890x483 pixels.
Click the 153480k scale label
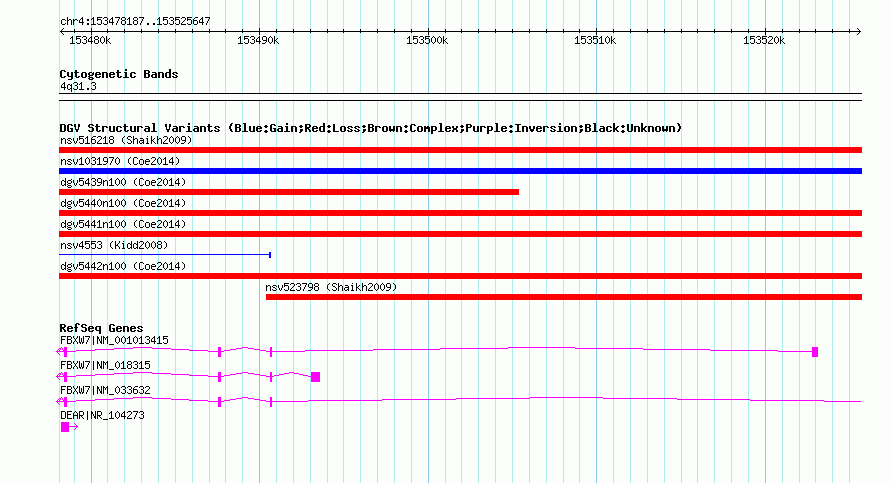click(x=90, y=41)
